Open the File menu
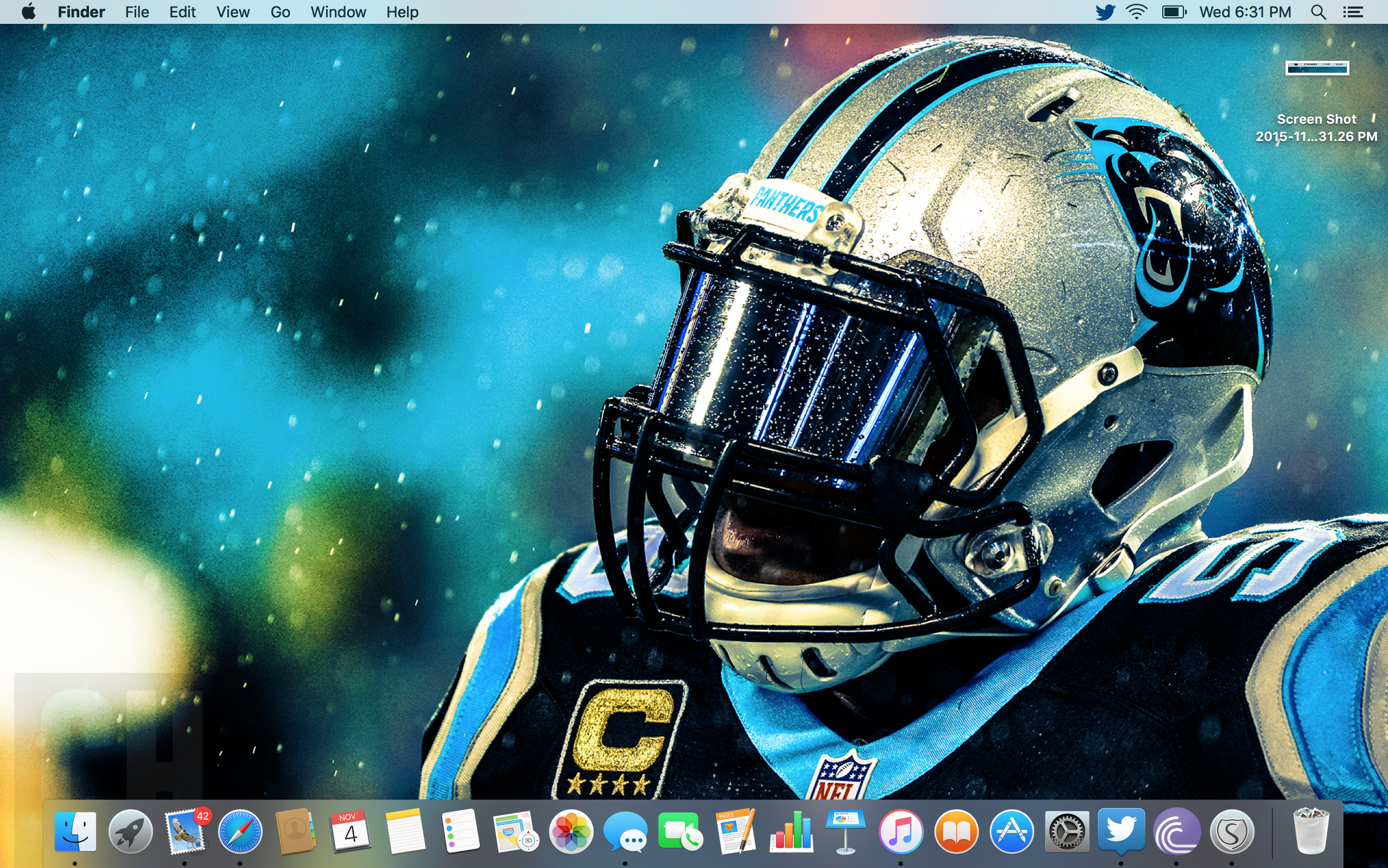Image resolution: width=1388 pixels, height=868 pixels. coord(137,12)
